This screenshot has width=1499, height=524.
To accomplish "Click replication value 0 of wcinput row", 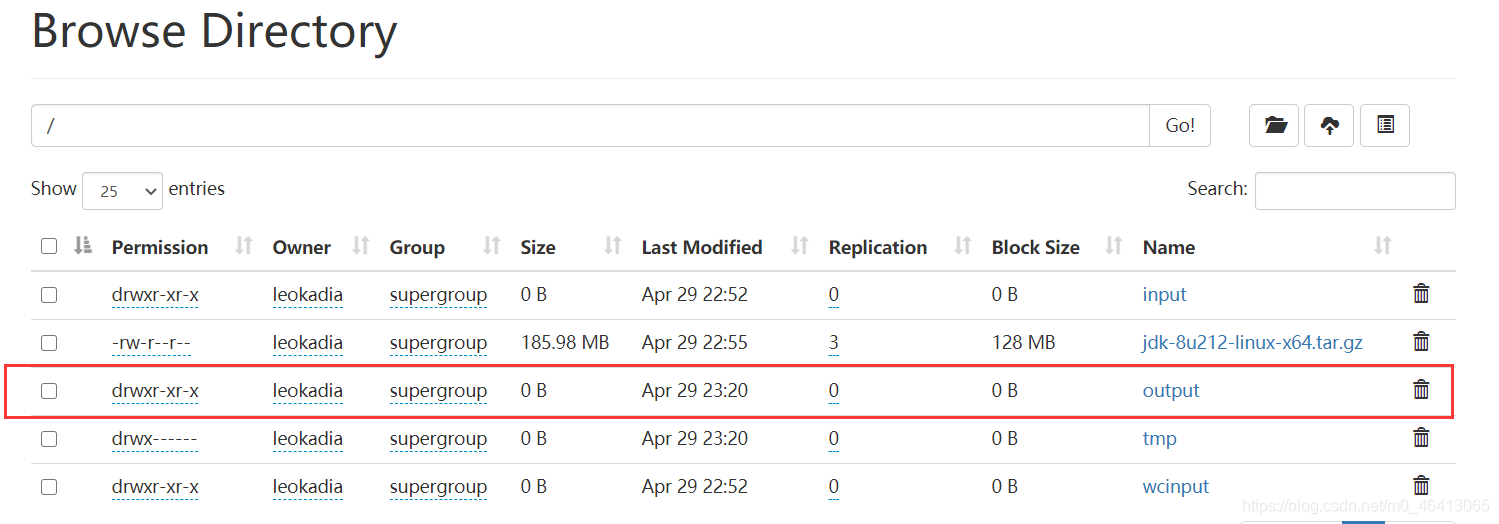I will (x=834, y=486).
